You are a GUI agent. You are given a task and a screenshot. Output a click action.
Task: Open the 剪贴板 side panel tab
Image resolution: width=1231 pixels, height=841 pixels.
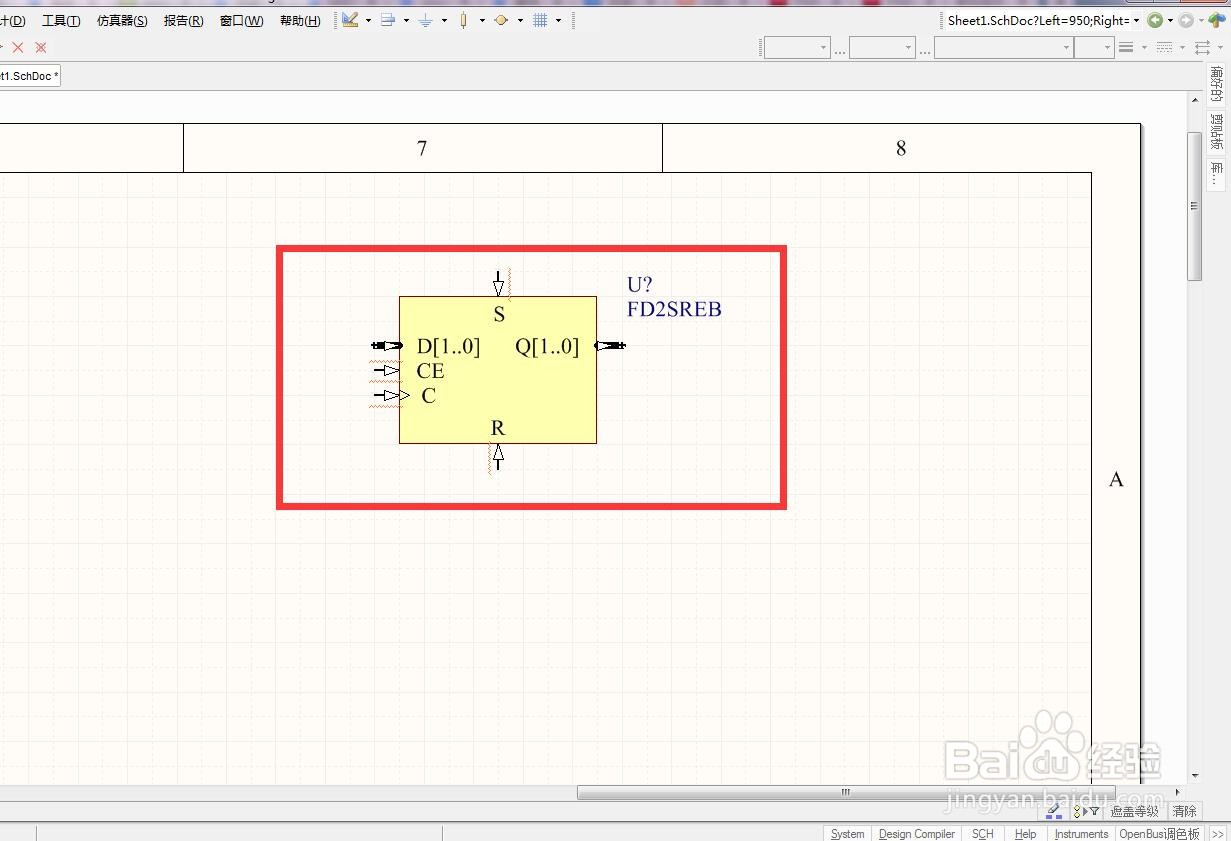(x=1217, y=131)
